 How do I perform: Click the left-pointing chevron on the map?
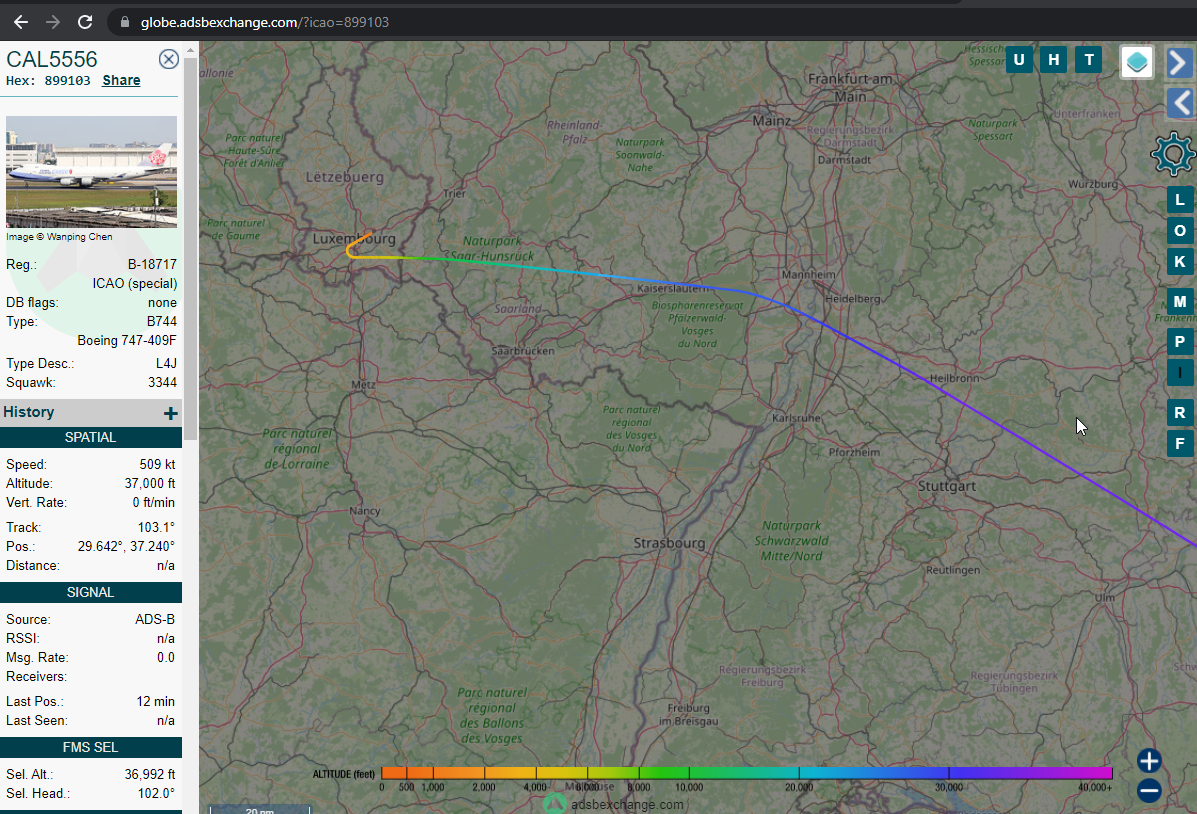[x=1180, y=102]
